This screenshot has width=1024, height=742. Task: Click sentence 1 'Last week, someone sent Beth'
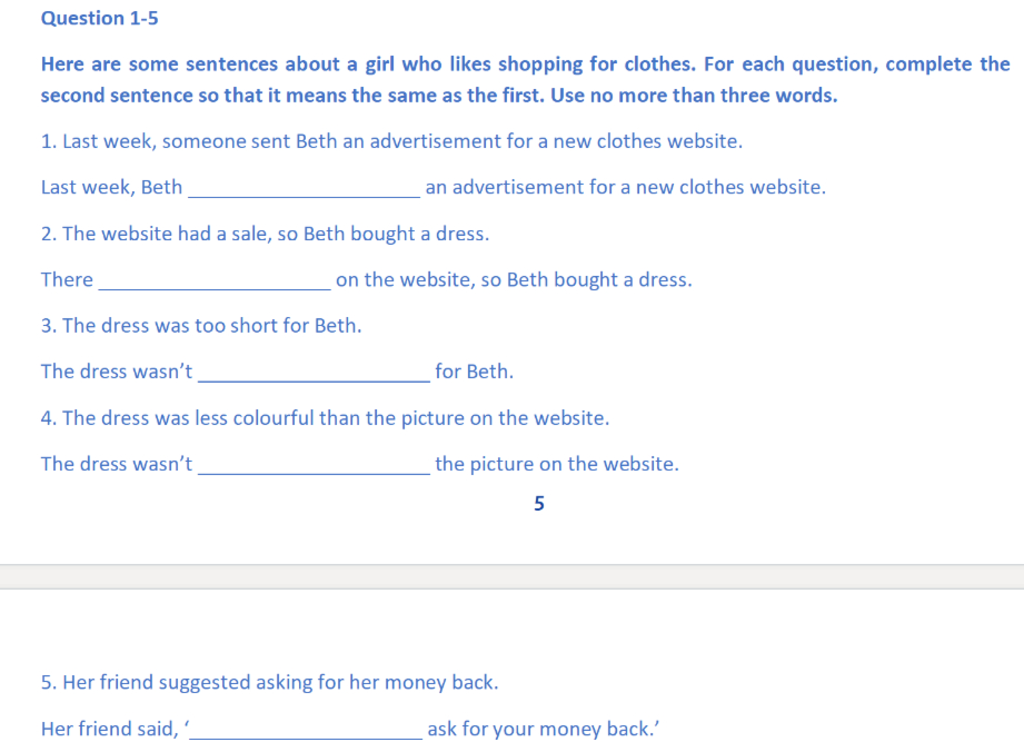[x=392, y=141]
